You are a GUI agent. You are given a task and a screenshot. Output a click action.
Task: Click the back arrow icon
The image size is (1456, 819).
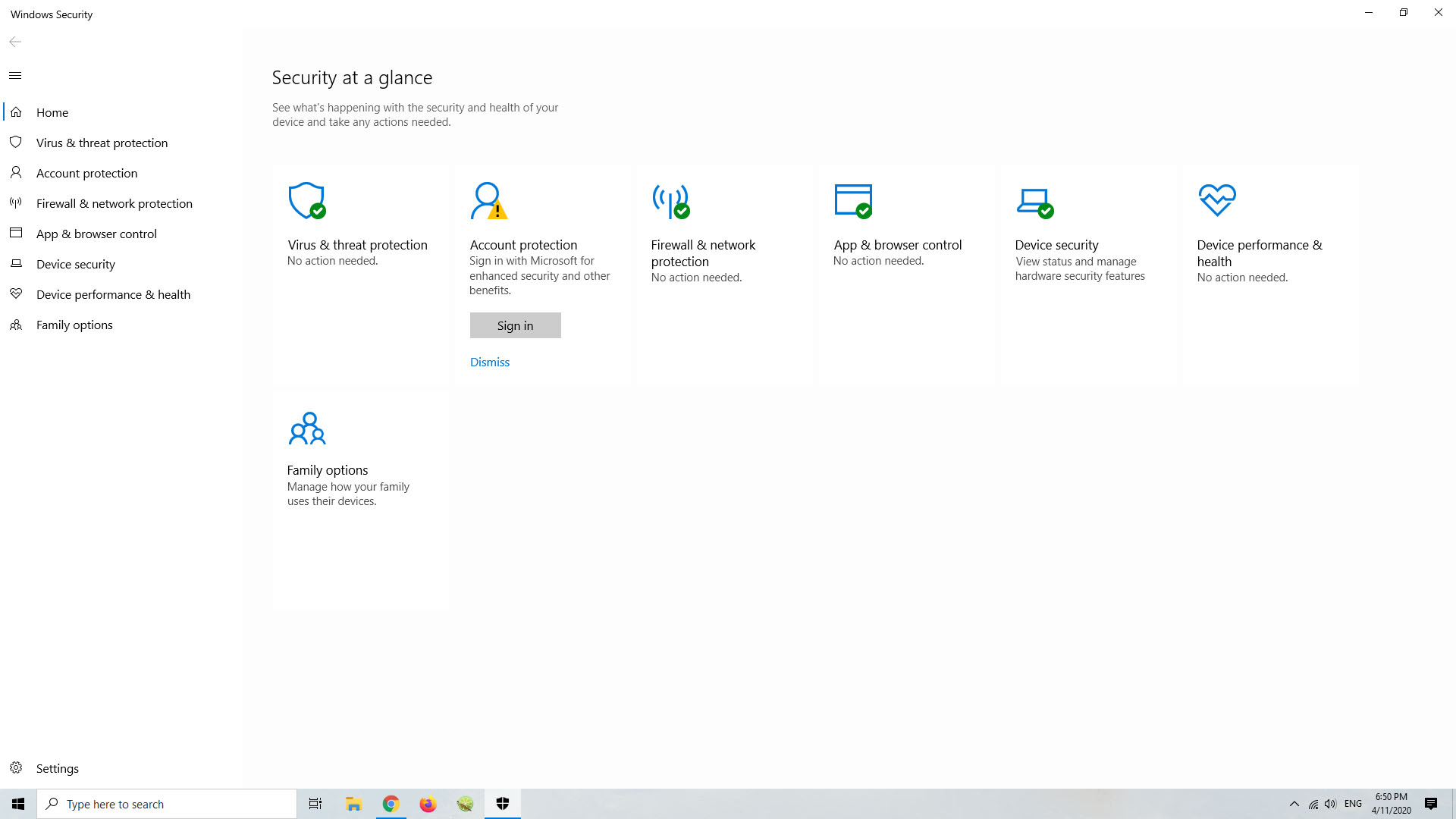click(x=15, y=42)
